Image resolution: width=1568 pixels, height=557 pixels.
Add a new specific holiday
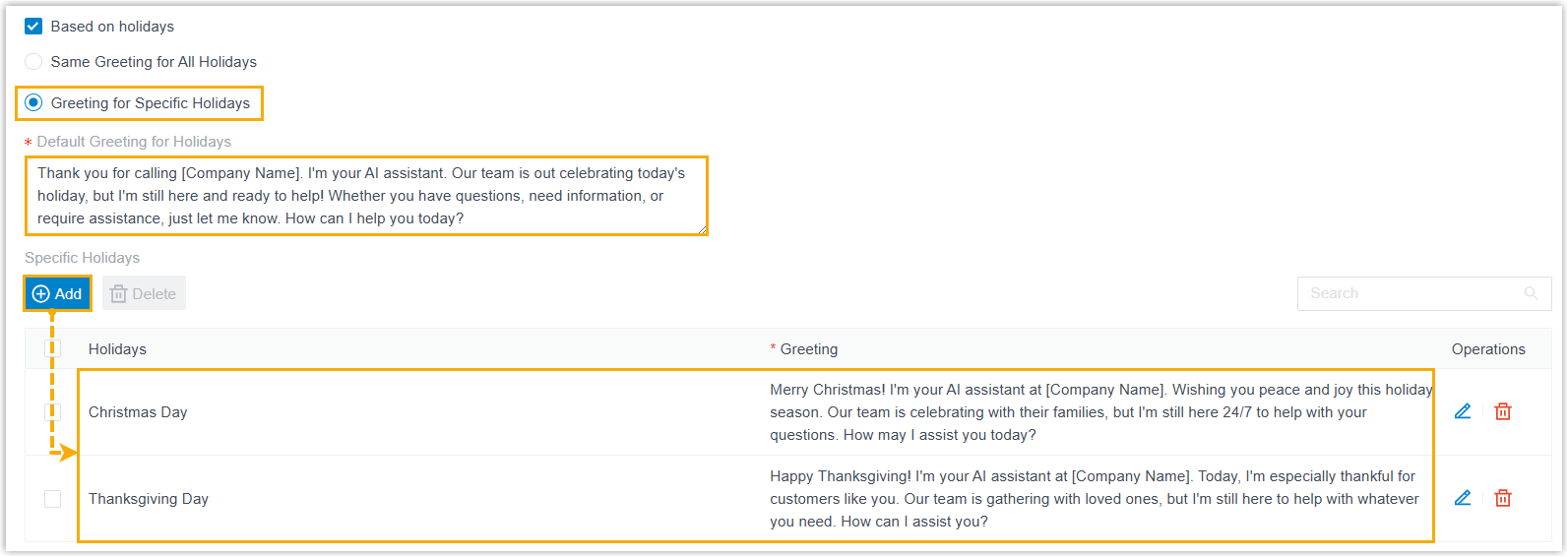pos(57,293)
